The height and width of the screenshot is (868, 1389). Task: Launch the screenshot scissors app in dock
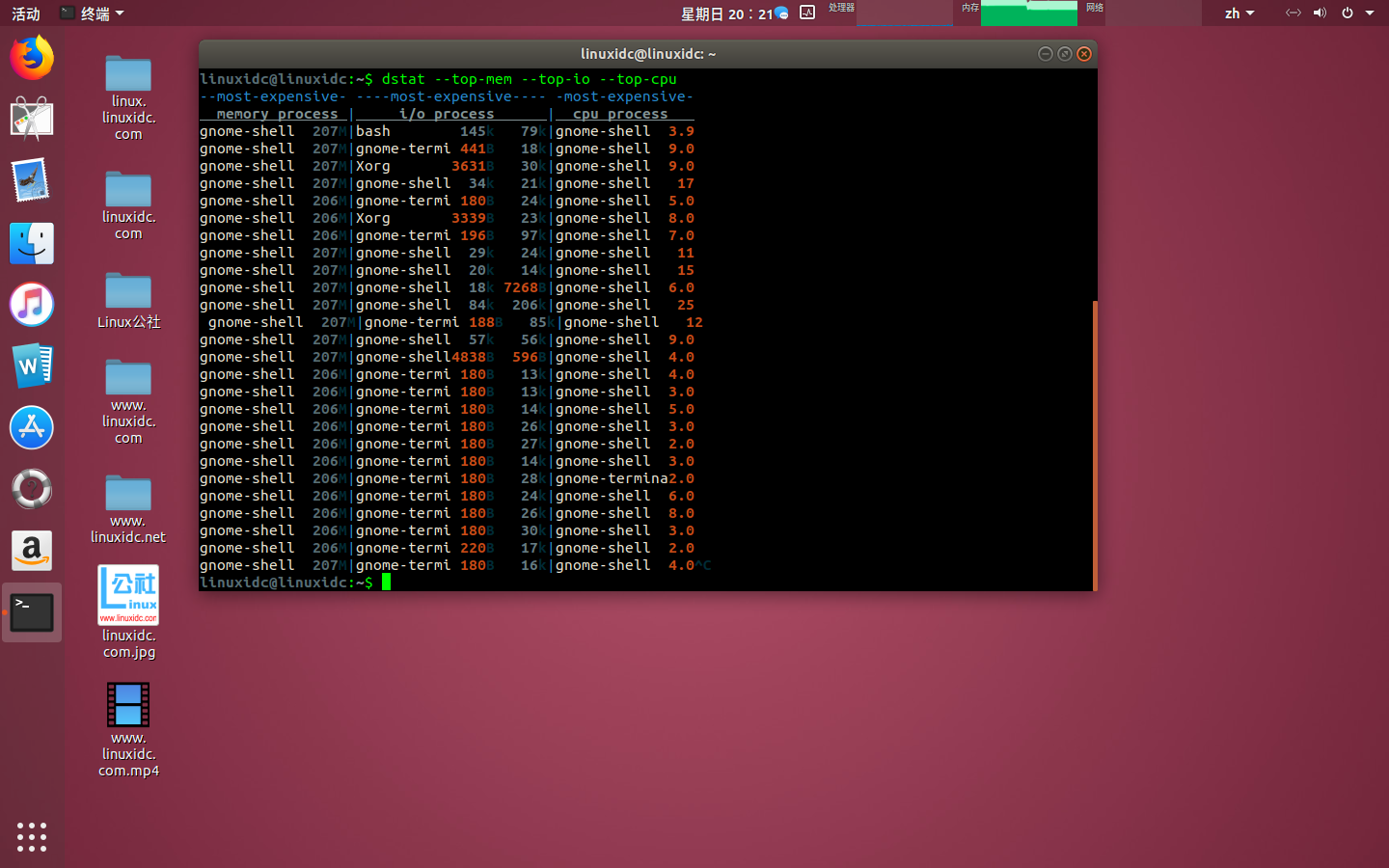(32, 120)
